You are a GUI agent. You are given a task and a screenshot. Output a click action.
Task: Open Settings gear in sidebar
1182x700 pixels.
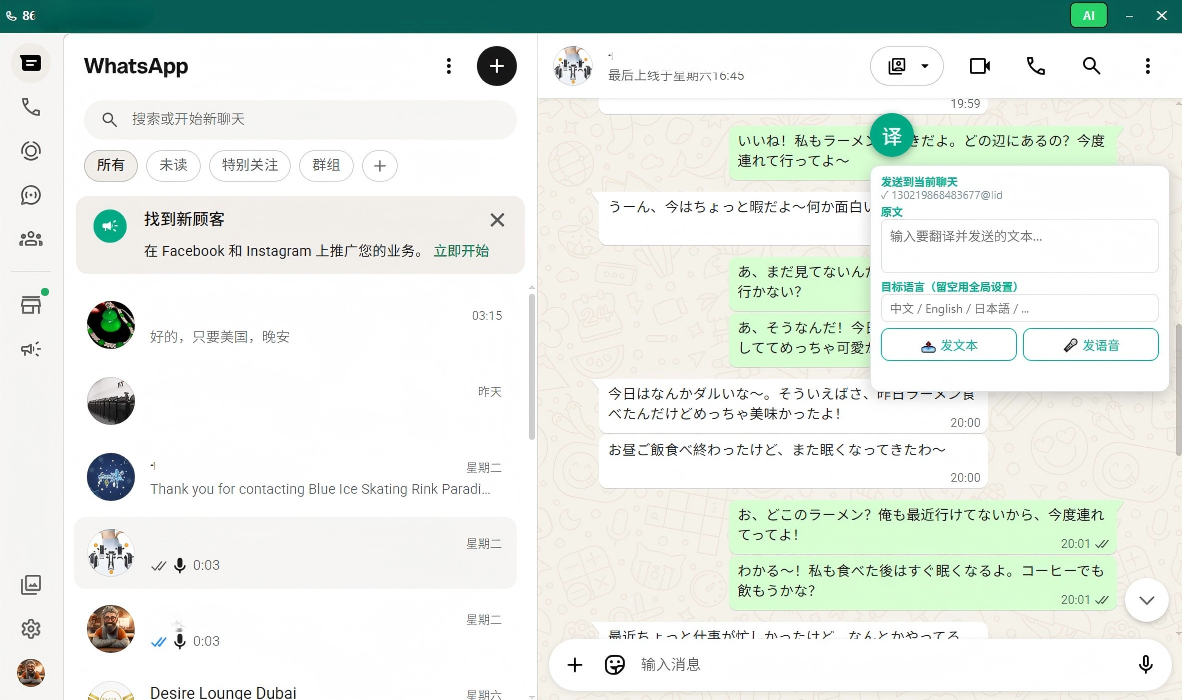point(31,628)
